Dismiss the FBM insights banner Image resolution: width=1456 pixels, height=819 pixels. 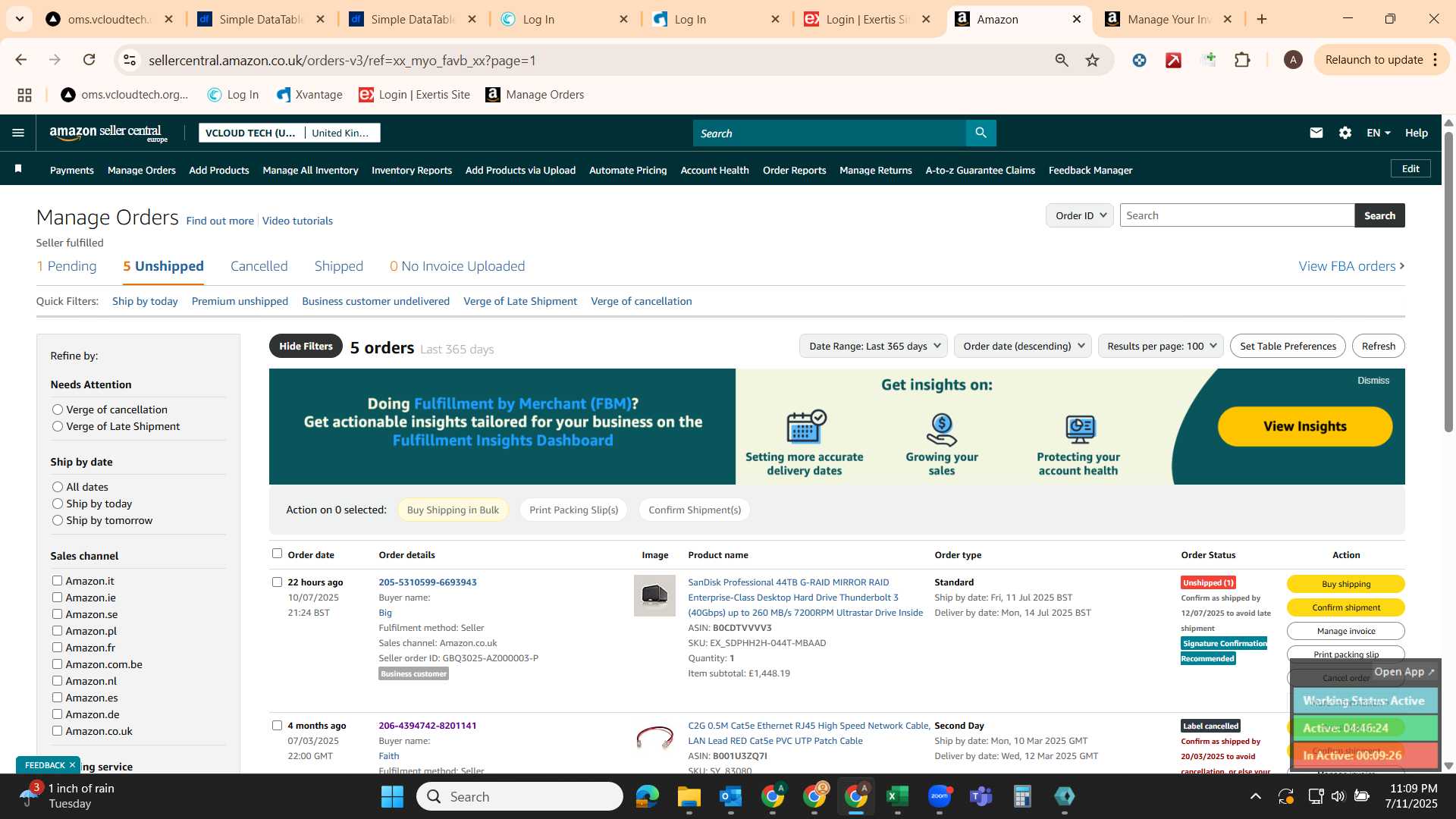pyautogui.click(x=1373, y=381)
